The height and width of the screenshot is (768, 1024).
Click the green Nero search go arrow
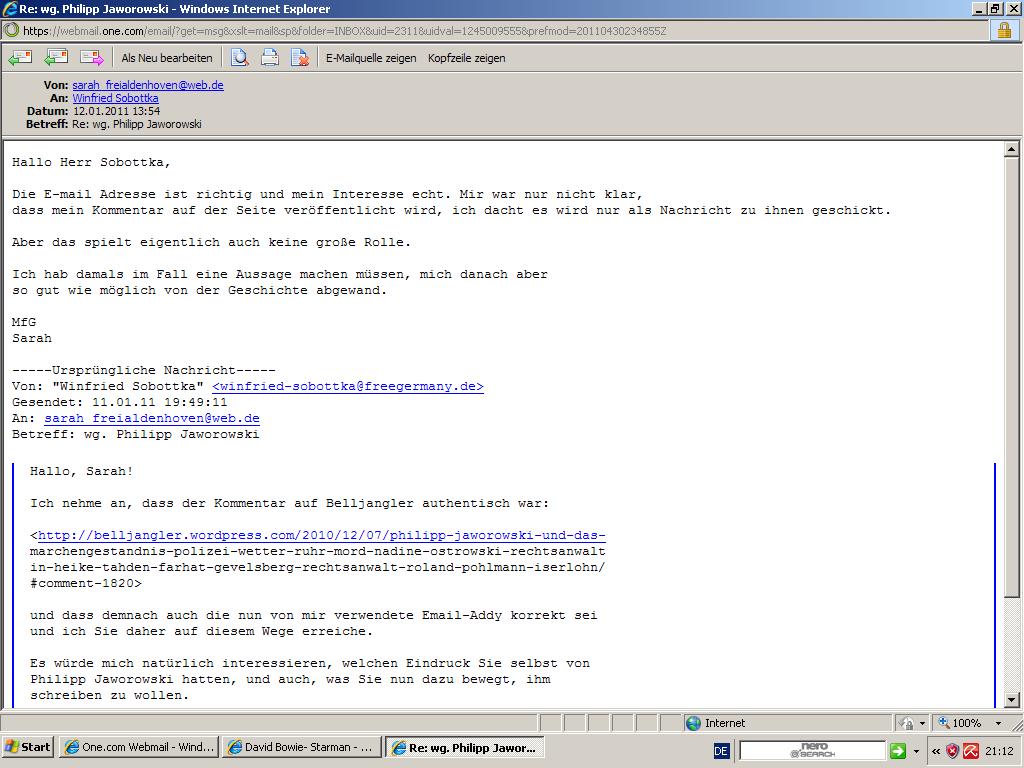click(x=897, y=750)
